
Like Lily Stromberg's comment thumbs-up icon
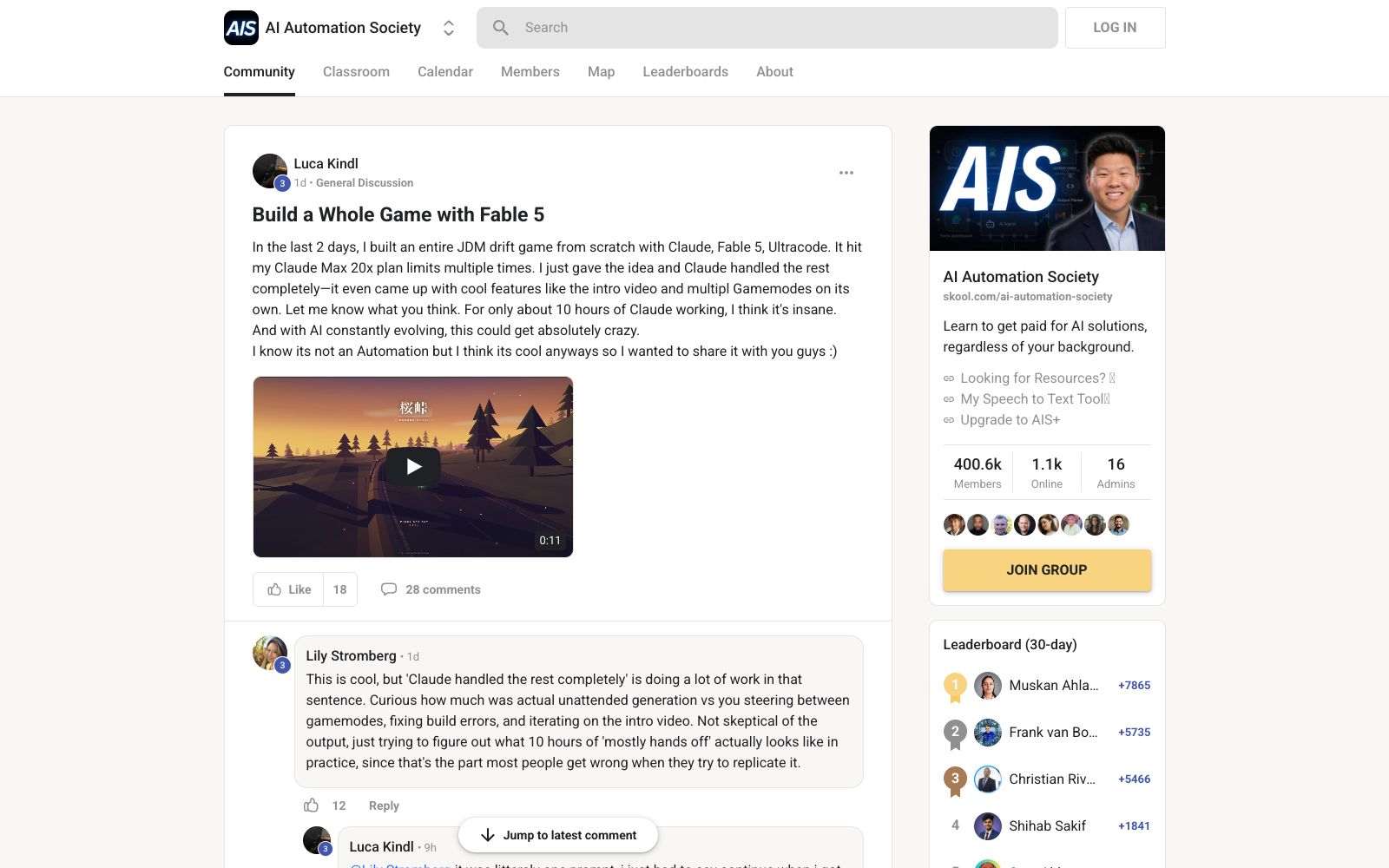point(311,806)
